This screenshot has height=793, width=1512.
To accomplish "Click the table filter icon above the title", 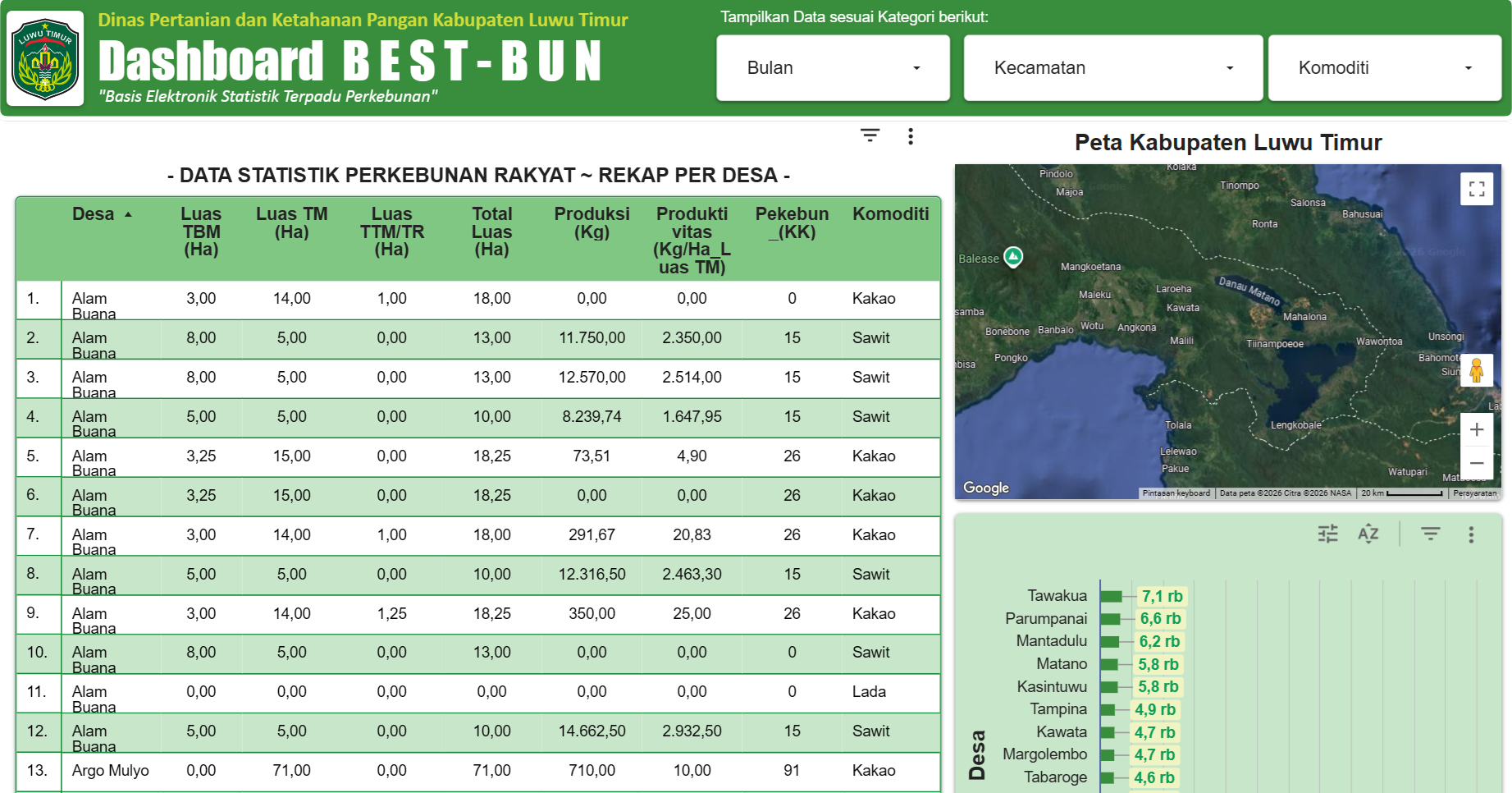I will click(870, 135).
